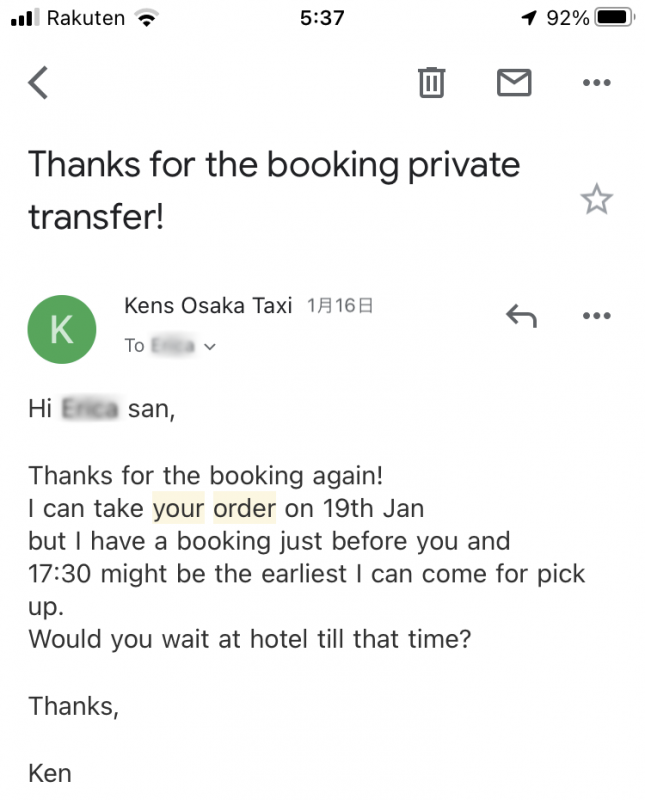Tap the 5:37 clock in status bar
This screenshot has width=645, height=800.
point(322,18)
